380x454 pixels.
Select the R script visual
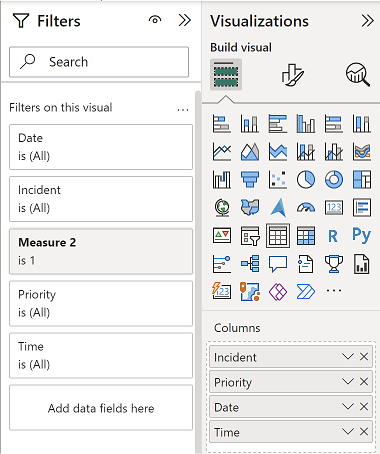[x=334, y=236]
